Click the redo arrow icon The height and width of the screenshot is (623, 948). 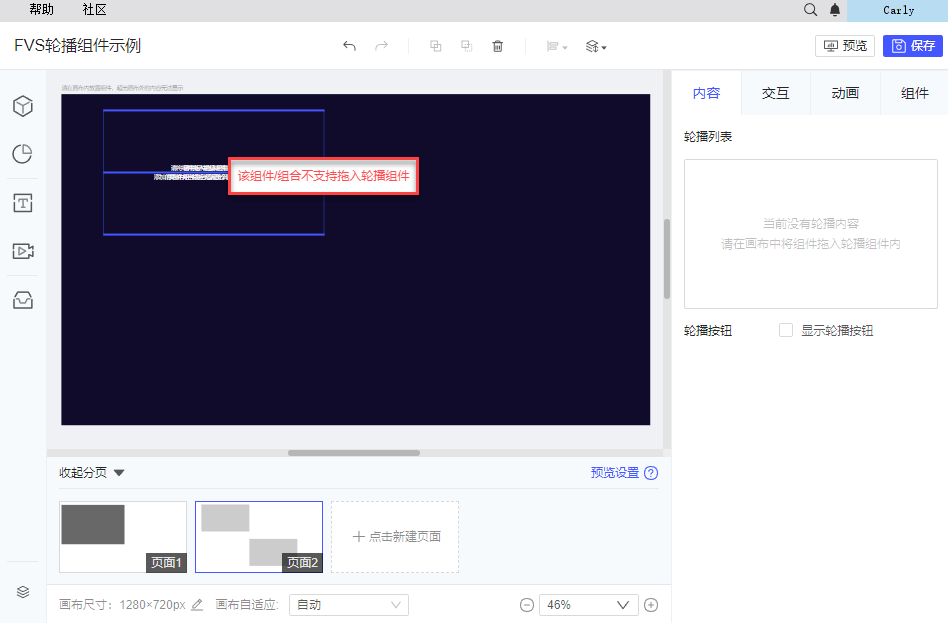point(381,46)
